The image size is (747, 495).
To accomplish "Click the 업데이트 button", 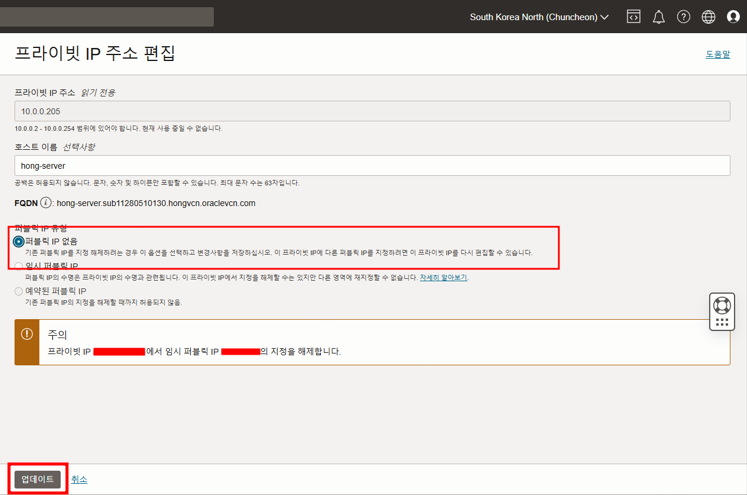I will 38,479.
